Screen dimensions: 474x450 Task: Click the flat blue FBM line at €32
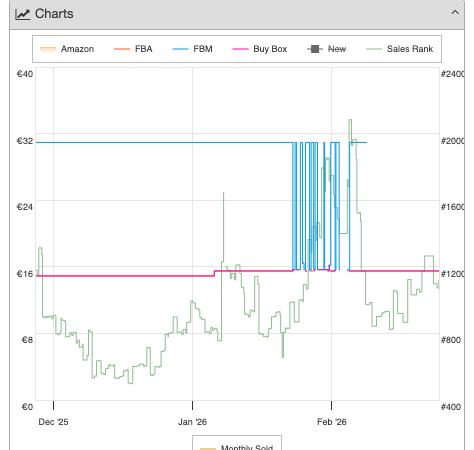coord(163,143)
